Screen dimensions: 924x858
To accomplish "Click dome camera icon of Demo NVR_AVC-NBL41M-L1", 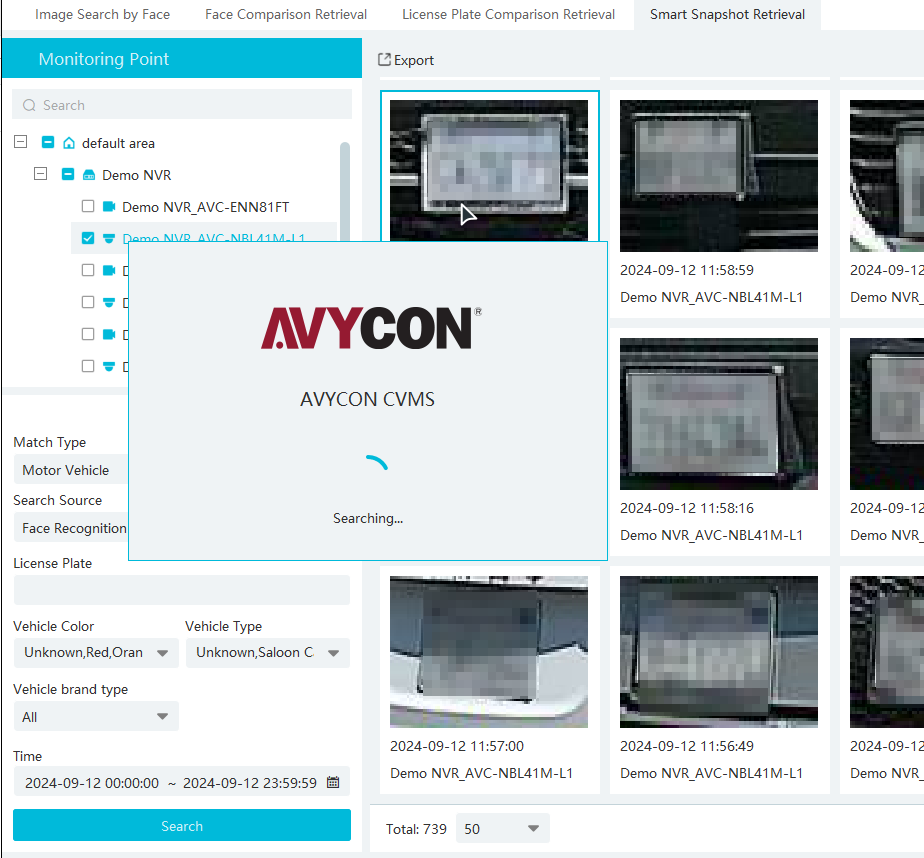I will 109,238.
